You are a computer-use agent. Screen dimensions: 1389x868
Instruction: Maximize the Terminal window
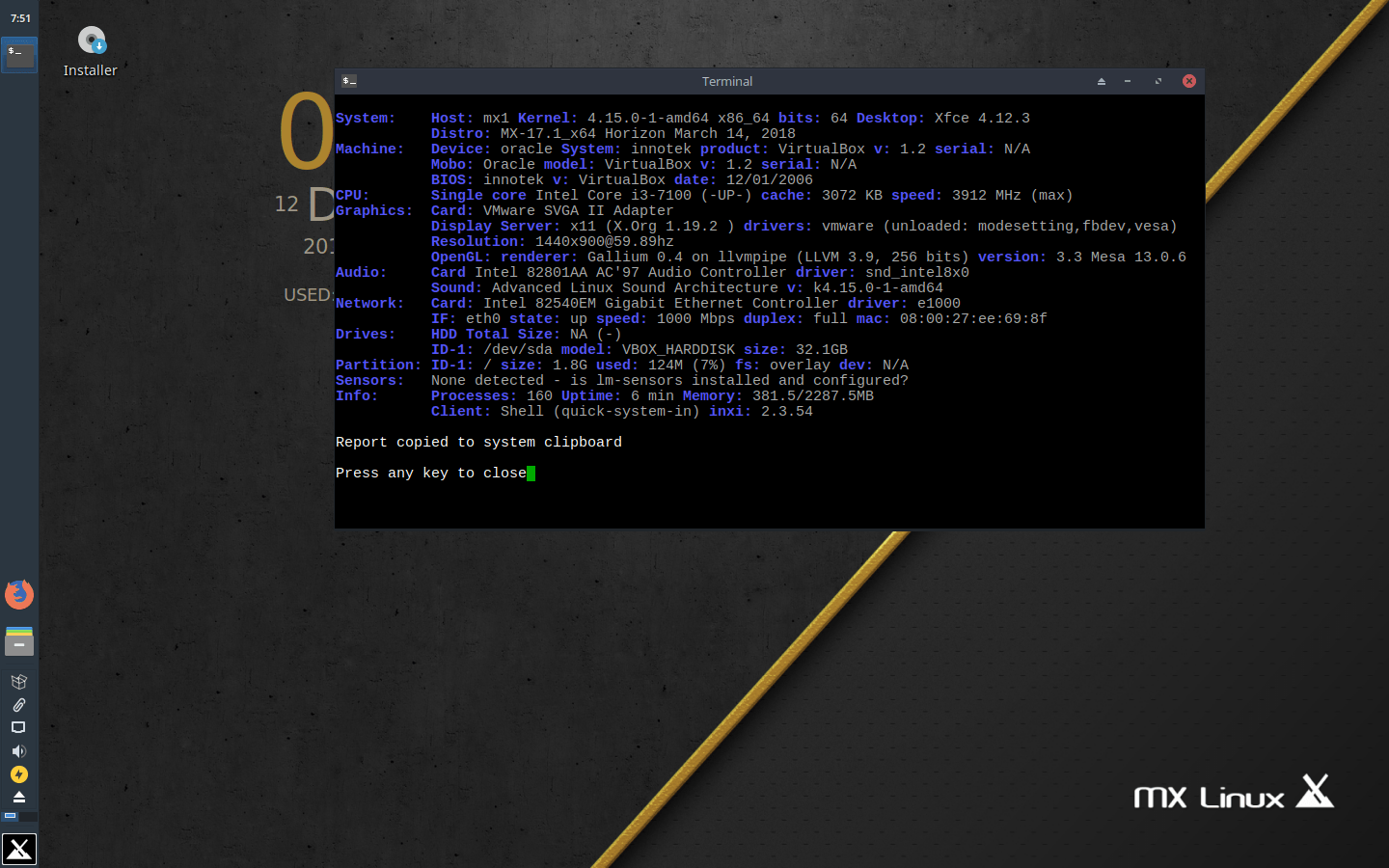pyautogui.click(x=1158, y=81)
